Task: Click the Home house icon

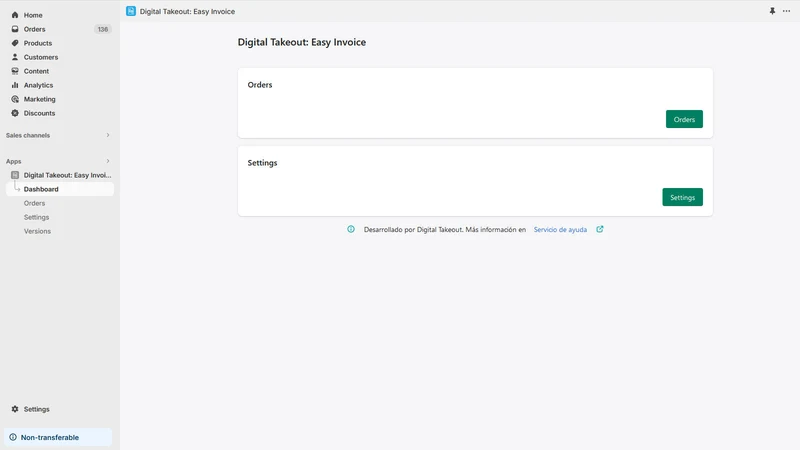Action: [15, 15]
